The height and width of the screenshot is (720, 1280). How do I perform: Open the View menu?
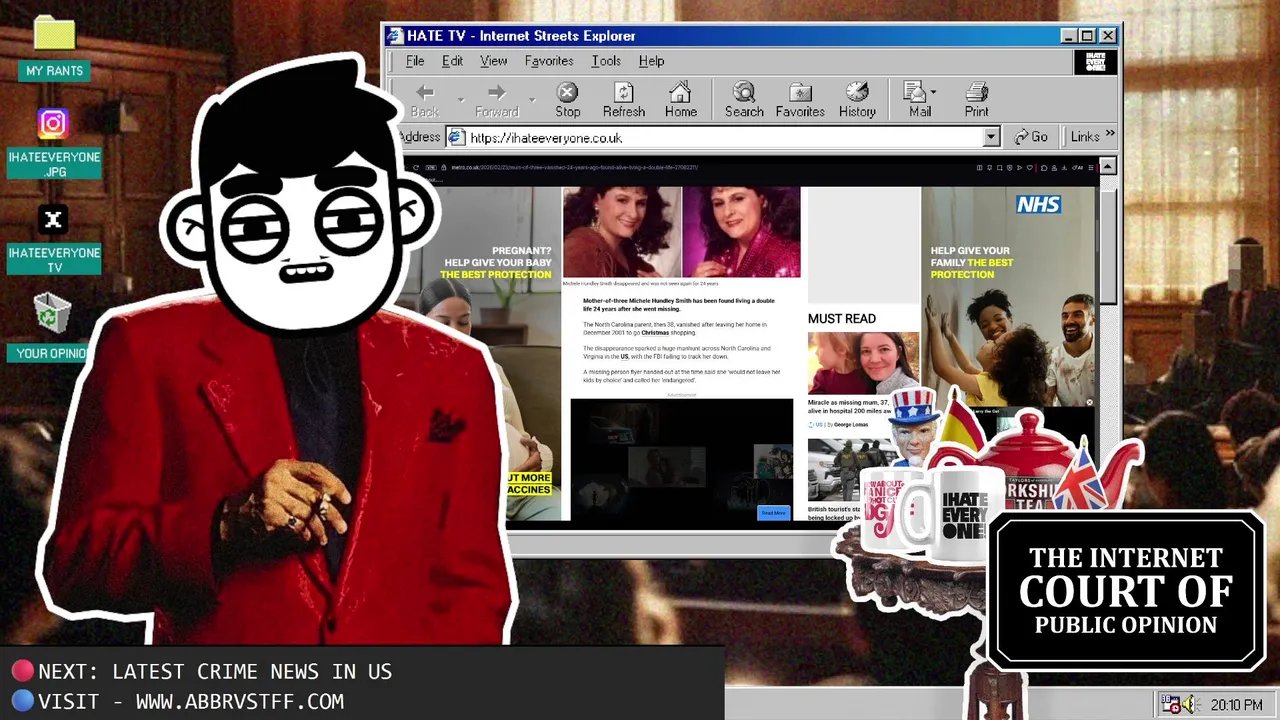493,61
